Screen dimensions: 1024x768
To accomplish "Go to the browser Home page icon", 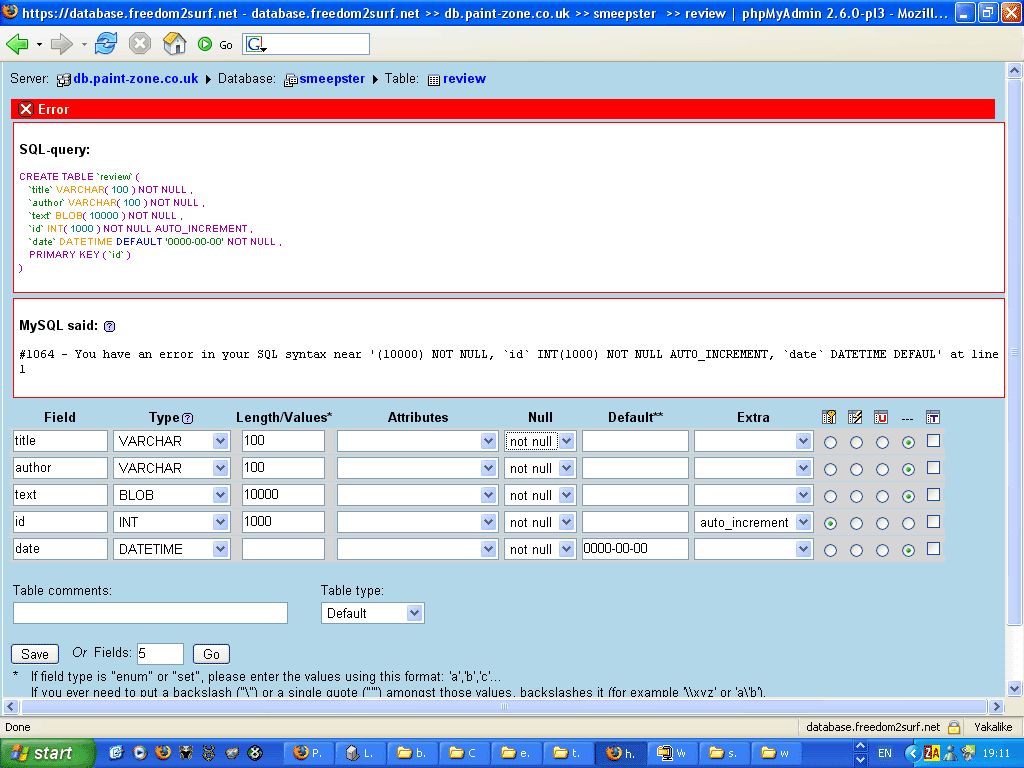I will click(x=174, y=44).
